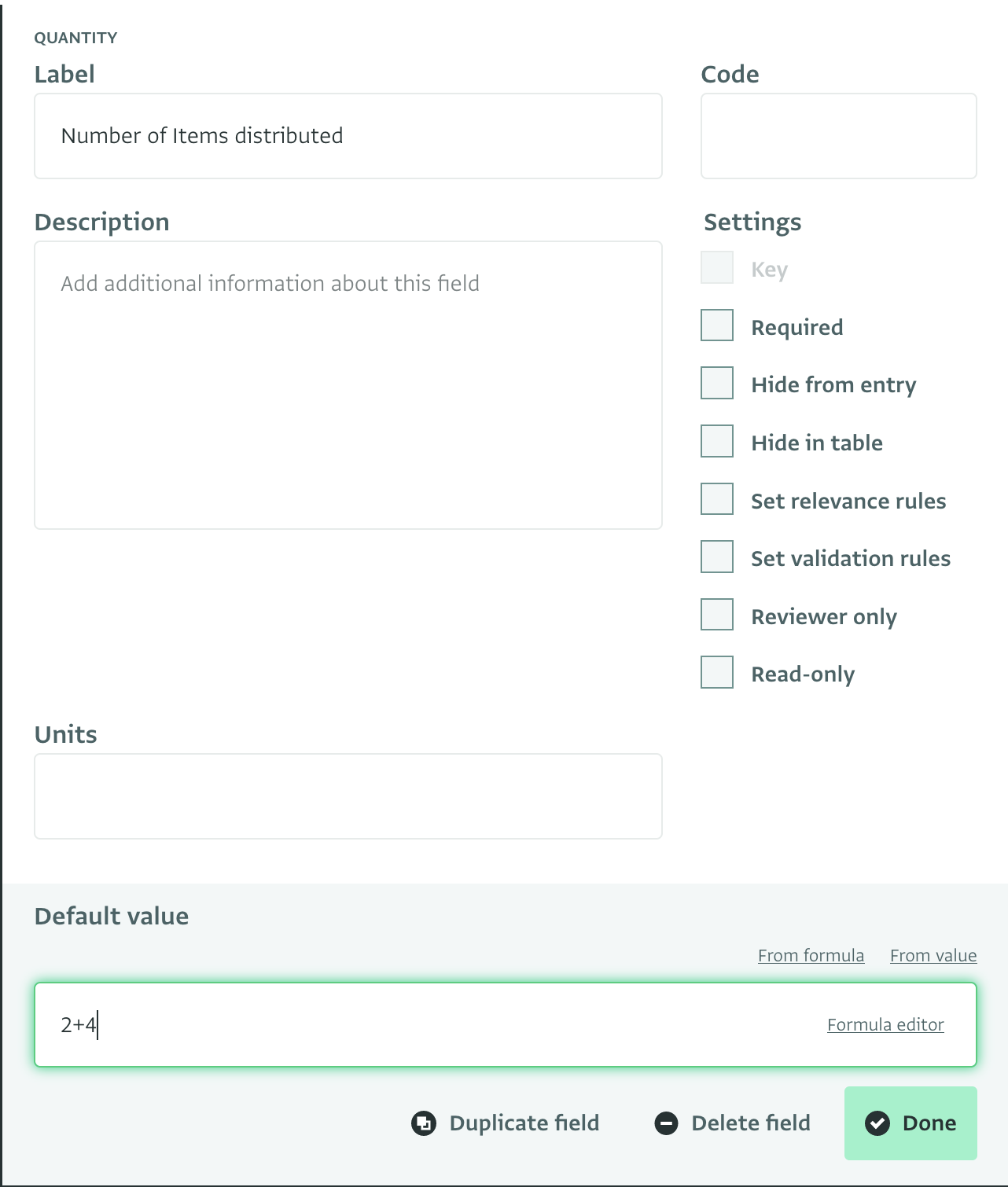This screenshot has width=1008, height=1187.
Task: Click inside the Code input field
Action: pos(837,135)
